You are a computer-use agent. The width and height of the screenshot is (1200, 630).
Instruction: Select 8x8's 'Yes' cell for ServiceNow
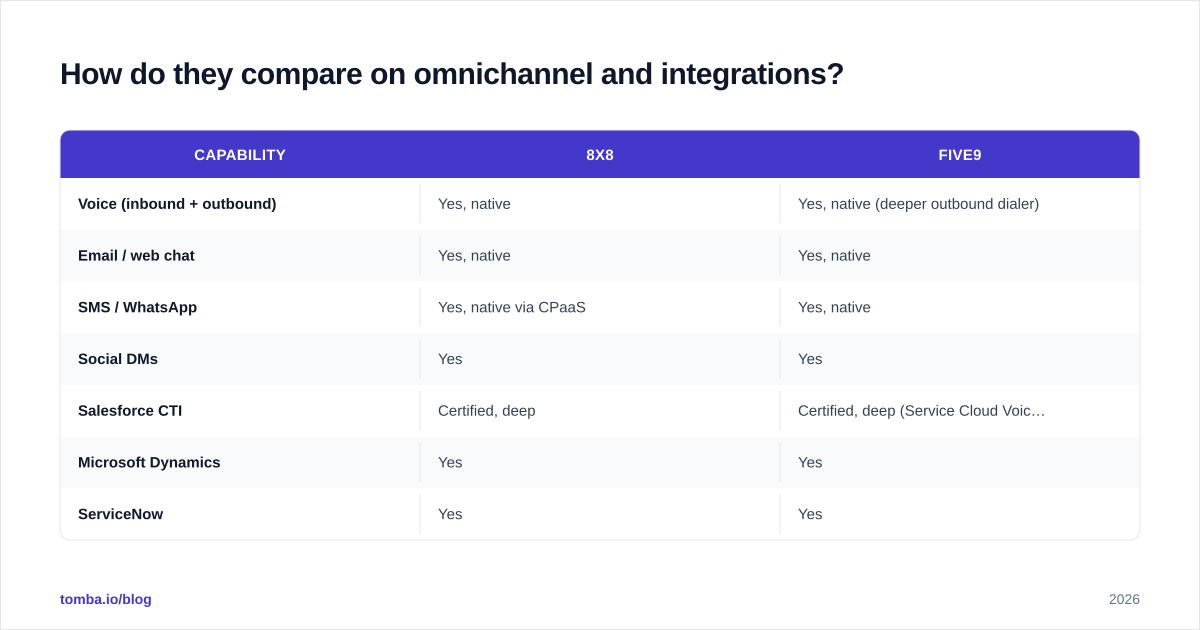(x=600, y=514)
